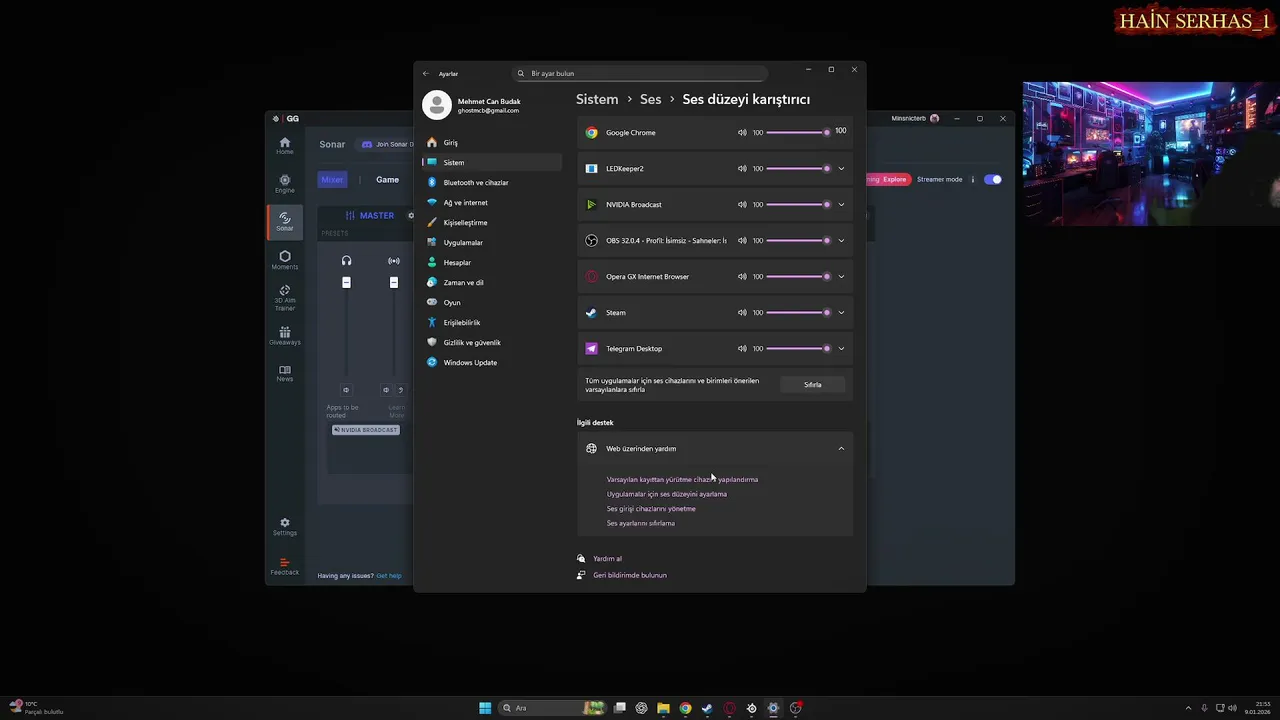
Task: Open Ses ayarlarını sıfırlama link
Action: tap(641, 523)
